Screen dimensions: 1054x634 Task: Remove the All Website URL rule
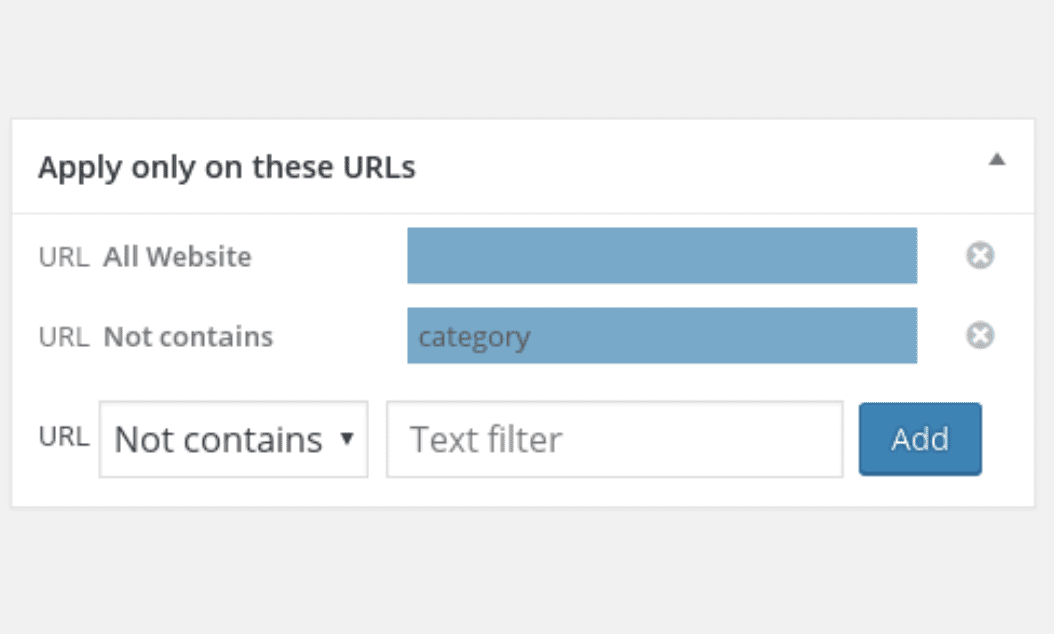[980, 255]
